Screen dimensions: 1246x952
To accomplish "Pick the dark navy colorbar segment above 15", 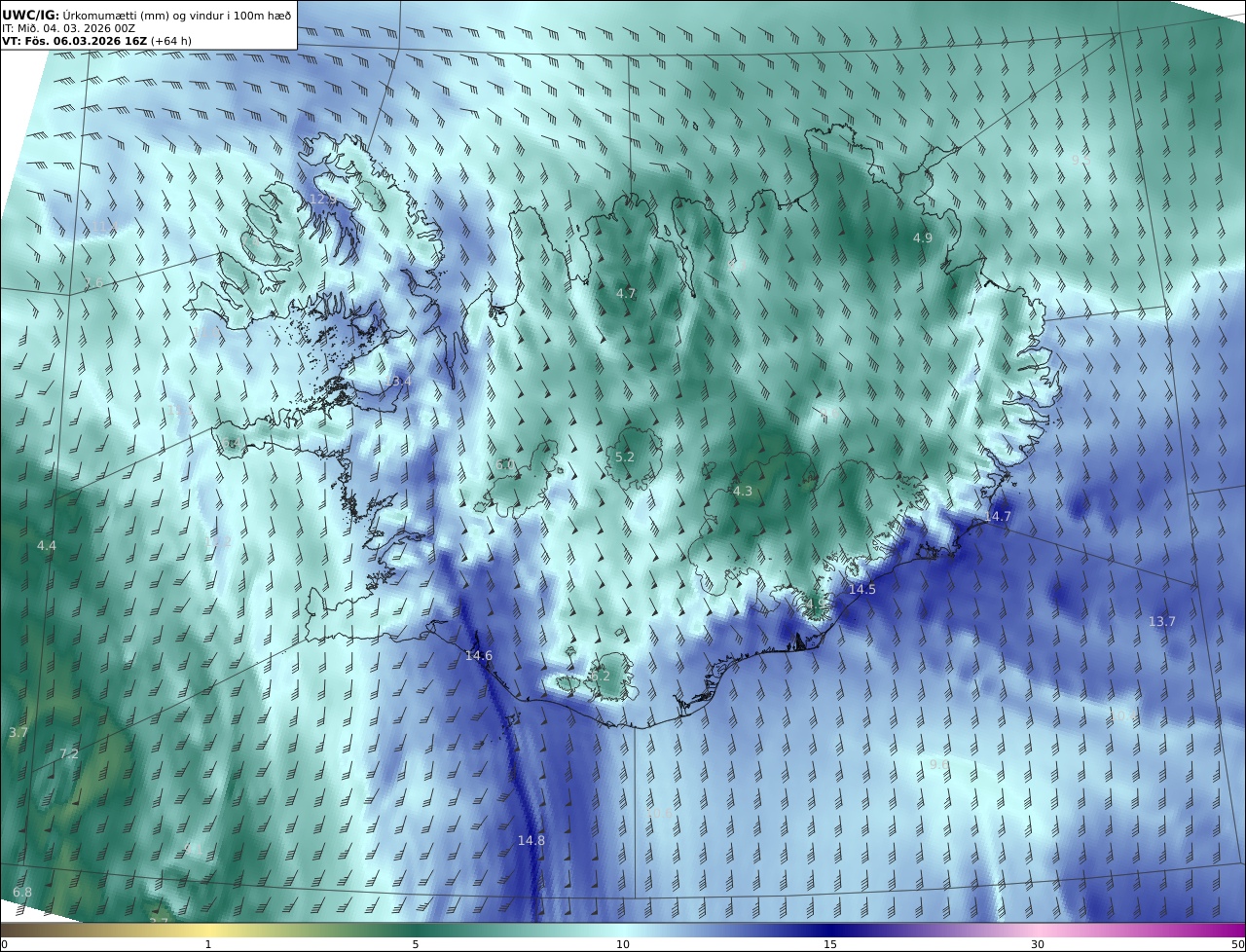I will tap(830, 930).
